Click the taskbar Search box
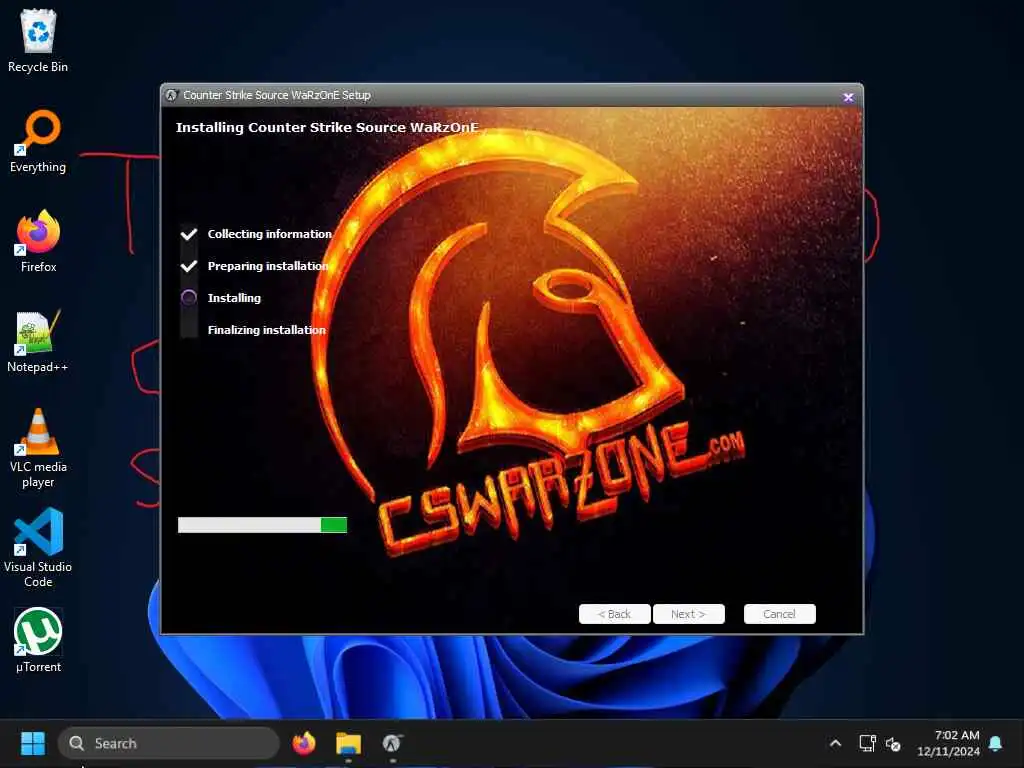 point(169,743)
